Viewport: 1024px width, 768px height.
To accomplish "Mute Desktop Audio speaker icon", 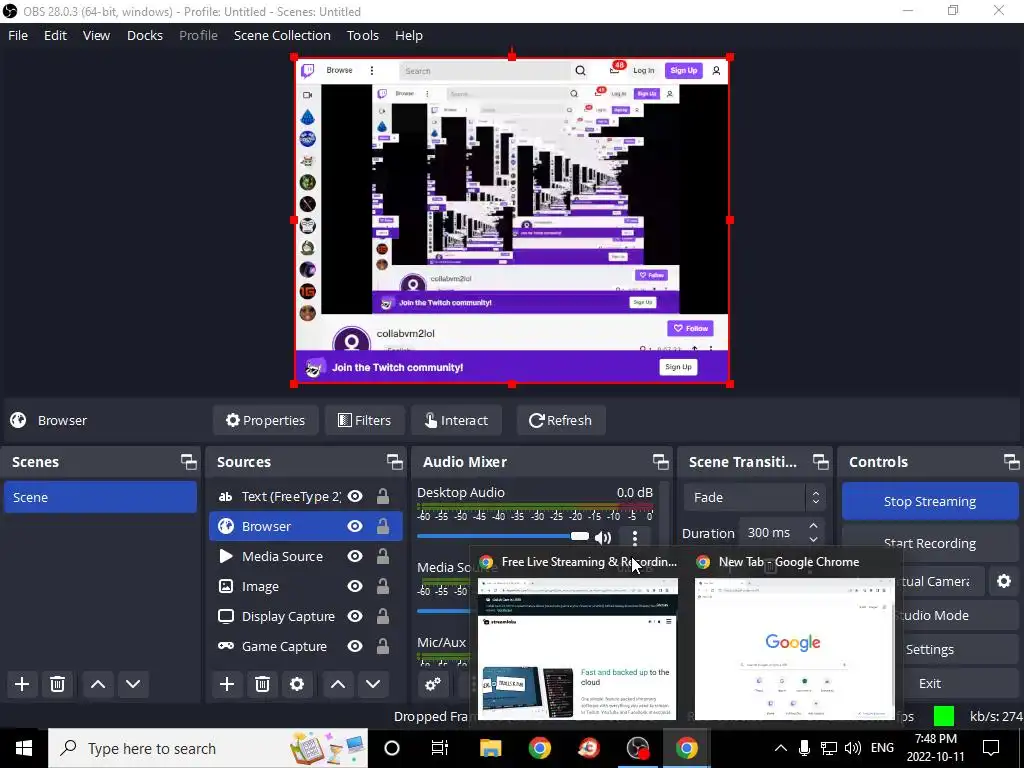I will tap(603, 537).
